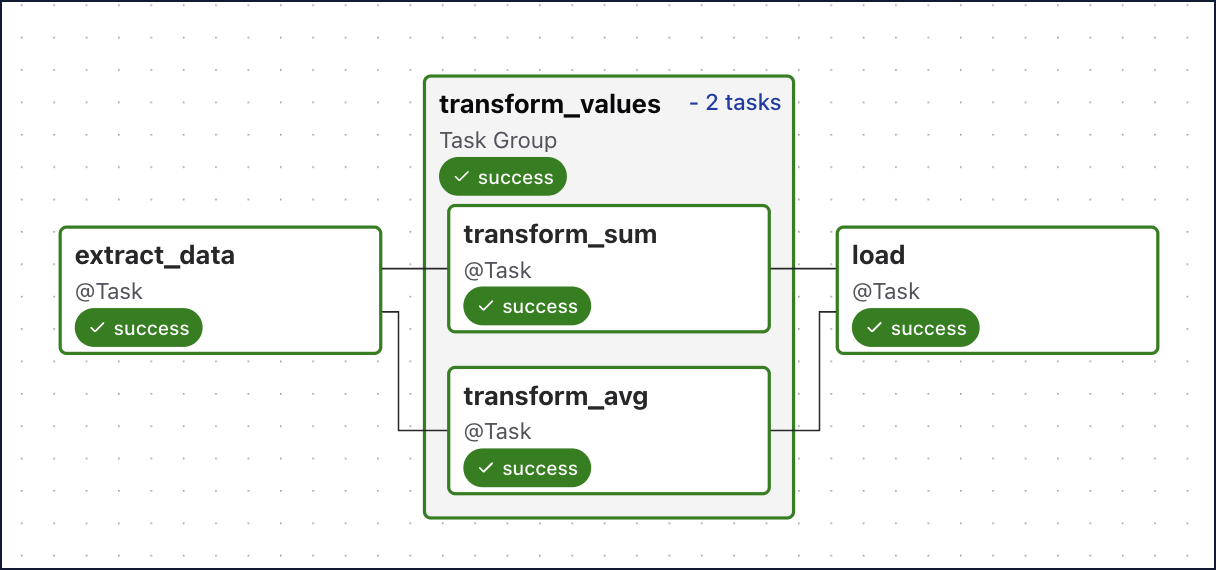The width and height of the screenshot is (1216, 570).
Task: Click the @Task label under load
Action: point(886,292)
